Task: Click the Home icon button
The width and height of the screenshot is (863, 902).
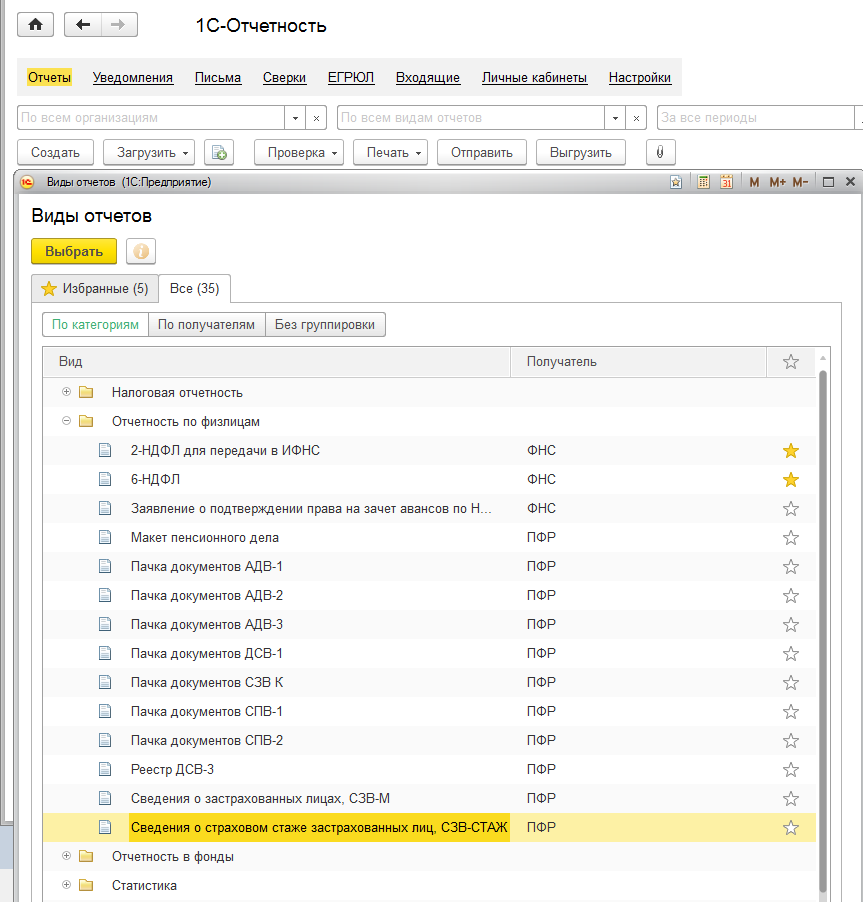Action: point(35,25)
